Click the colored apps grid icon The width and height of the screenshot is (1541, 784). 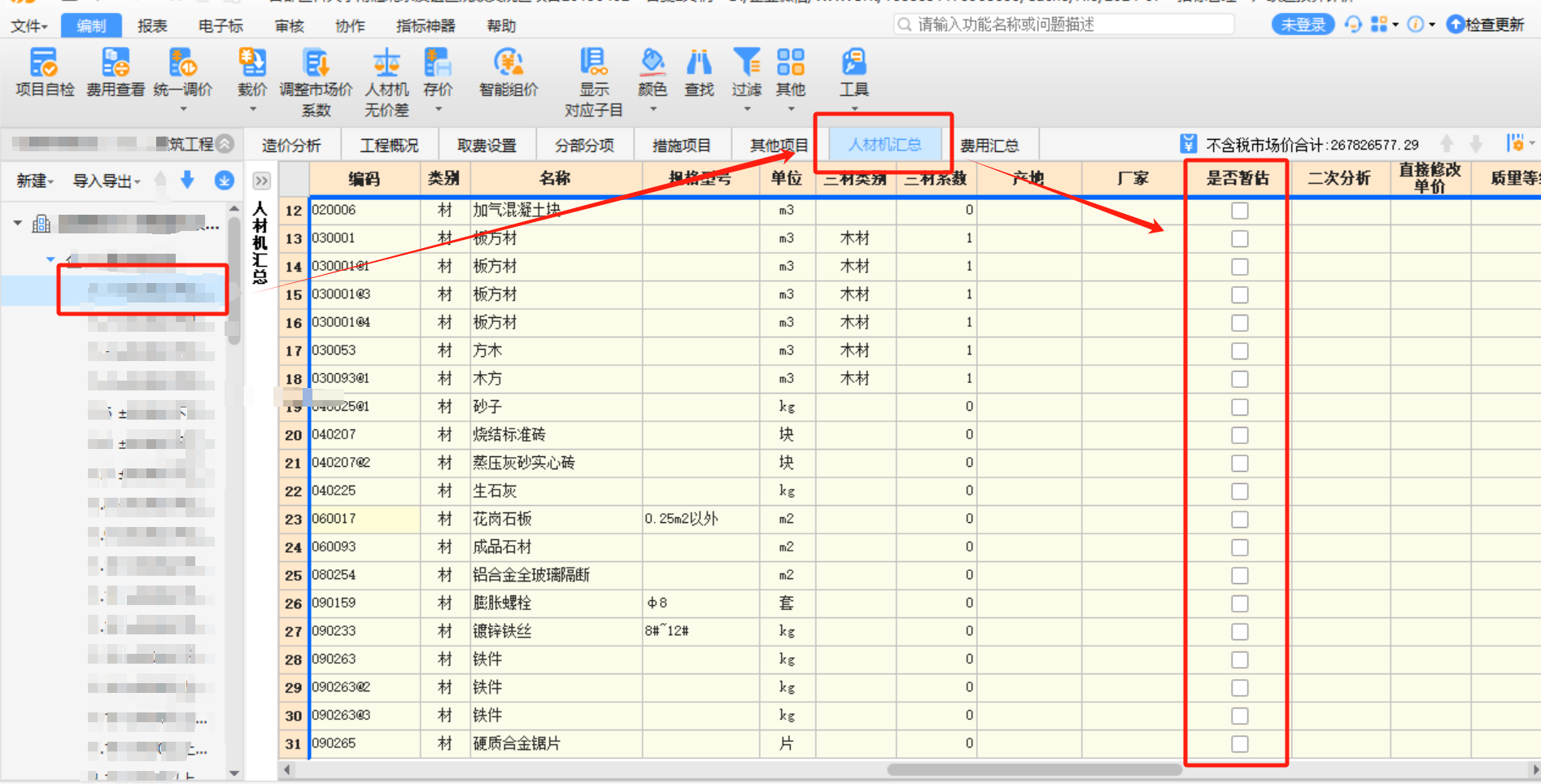1378,24
